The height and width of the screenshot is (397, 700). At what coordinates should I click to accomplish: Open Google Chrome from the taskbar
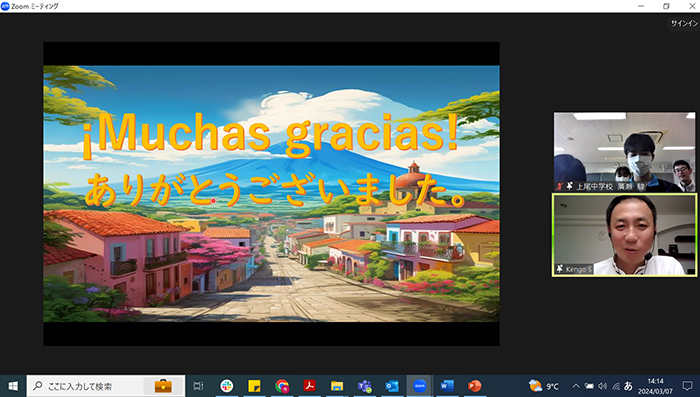point(282,386)
